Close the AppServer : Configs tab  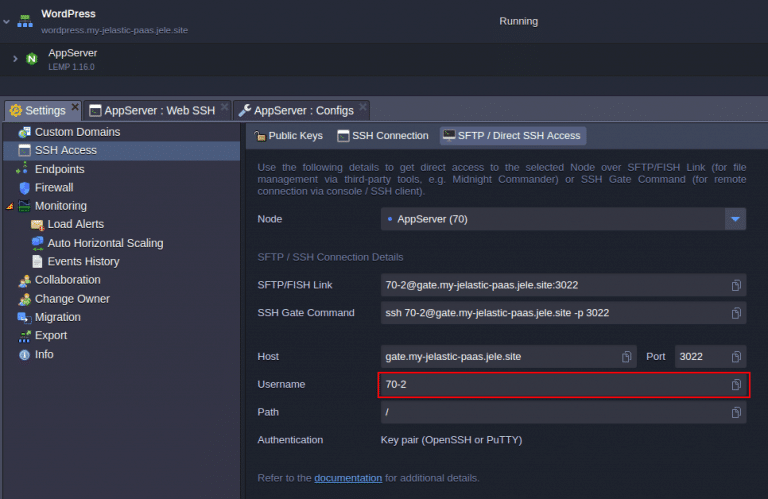[x=363, y=106]
